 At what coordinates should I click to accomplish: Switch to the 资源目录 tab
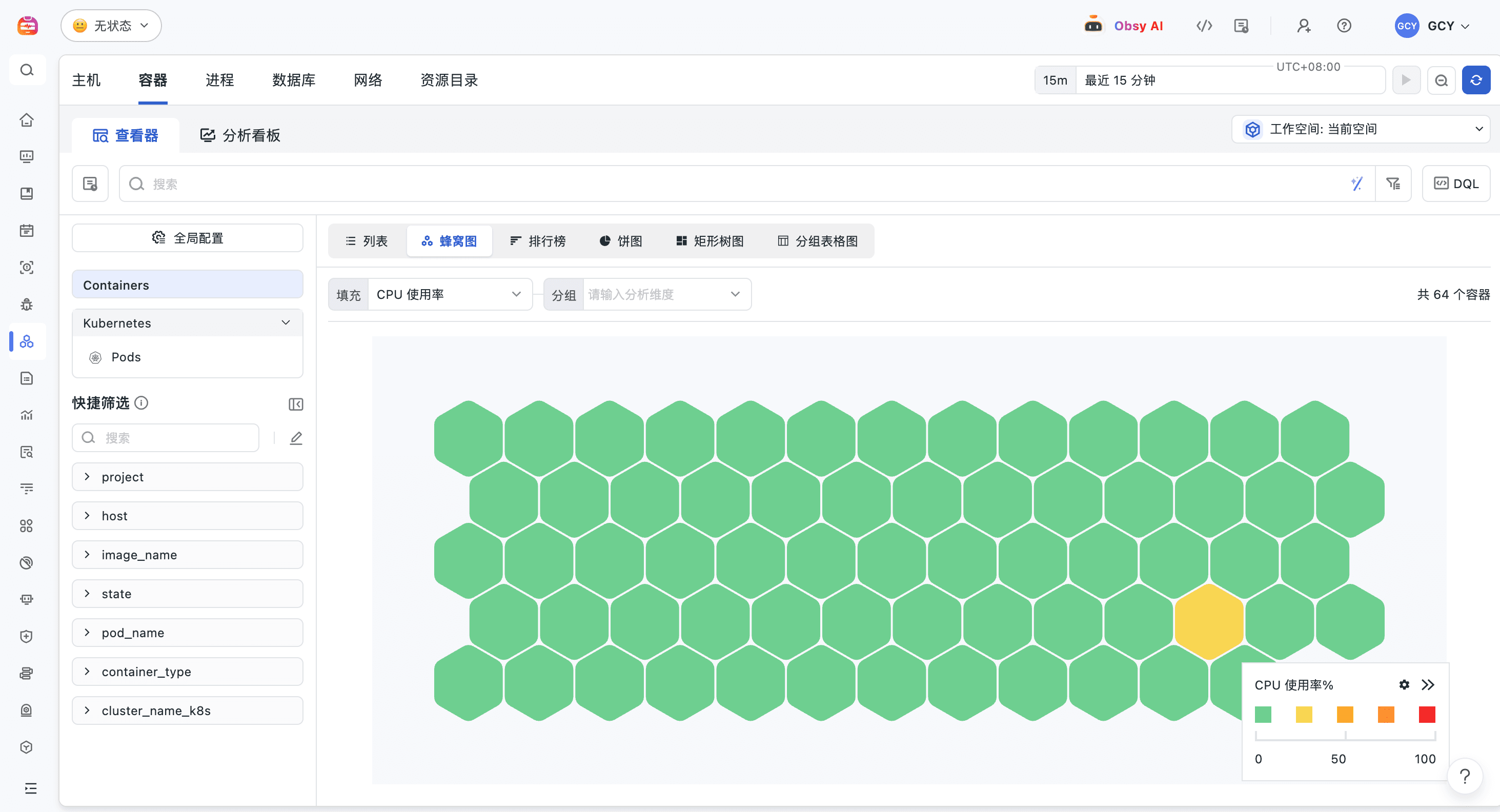[449, 80]
